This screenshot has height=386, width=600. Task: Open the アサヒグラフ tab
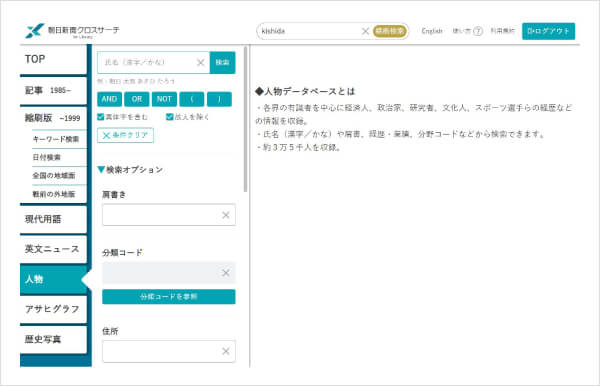click(53, 309)
